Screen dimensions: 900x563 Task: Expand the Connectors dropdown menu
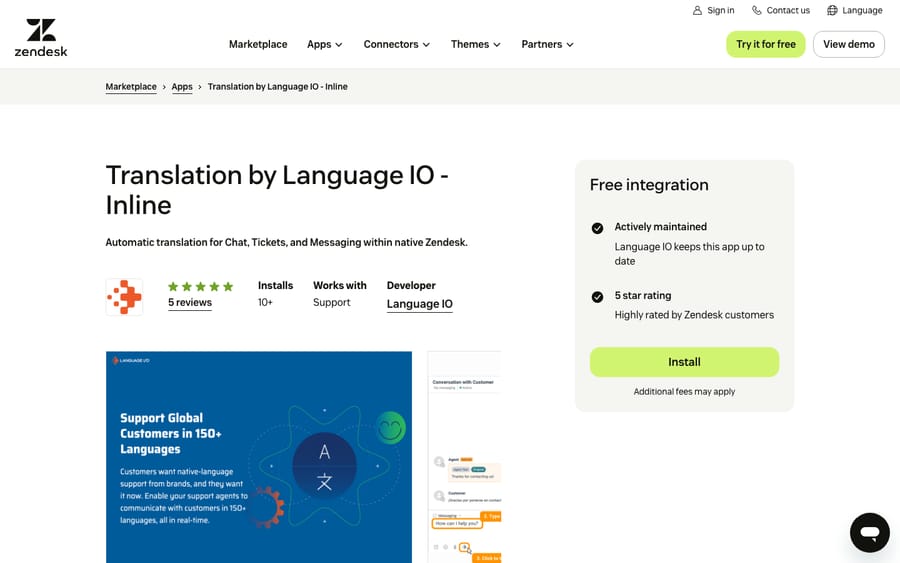[397, 44]
